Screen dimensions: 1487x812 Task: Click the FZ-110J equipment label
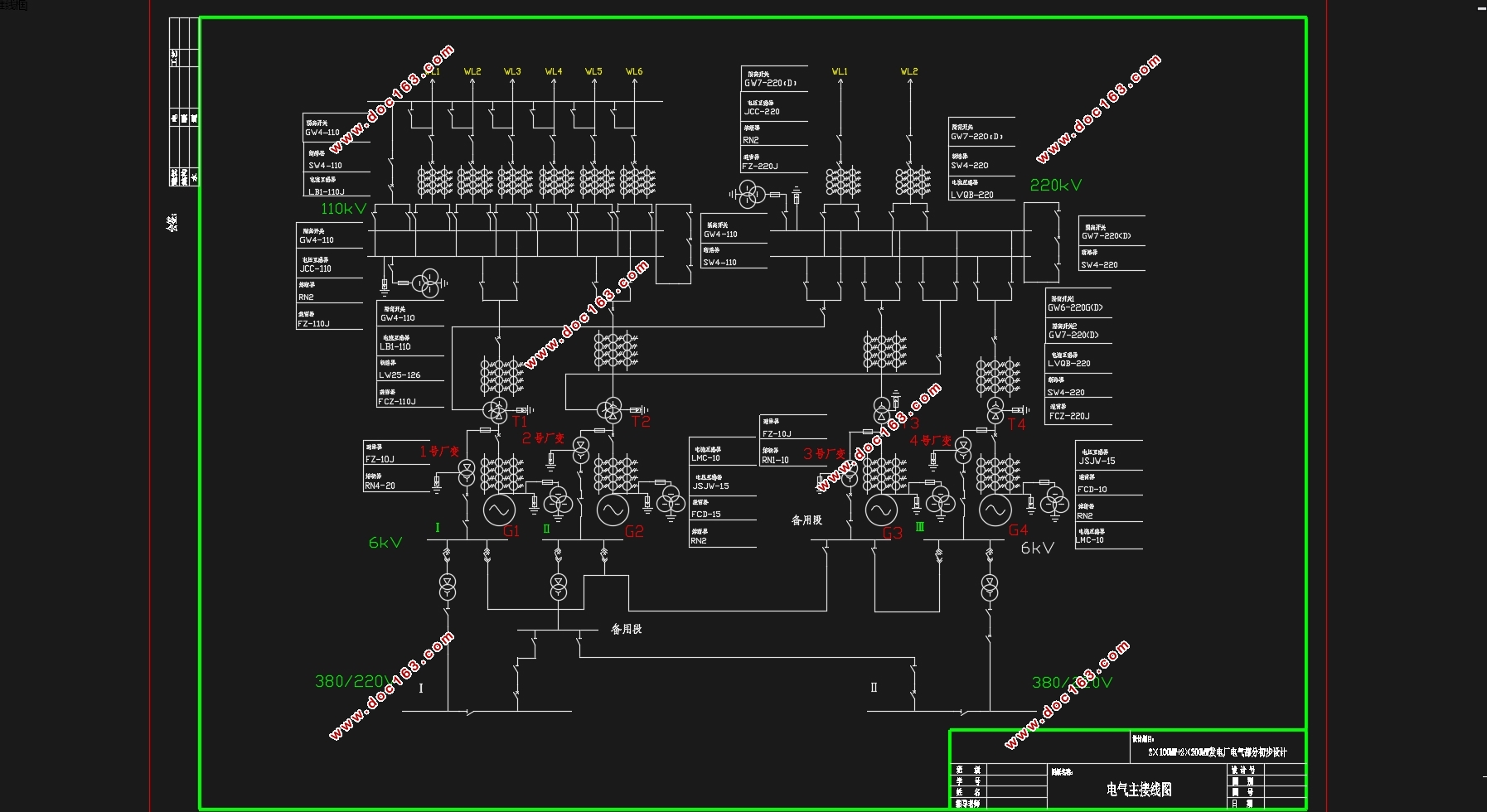pos(314,324)
